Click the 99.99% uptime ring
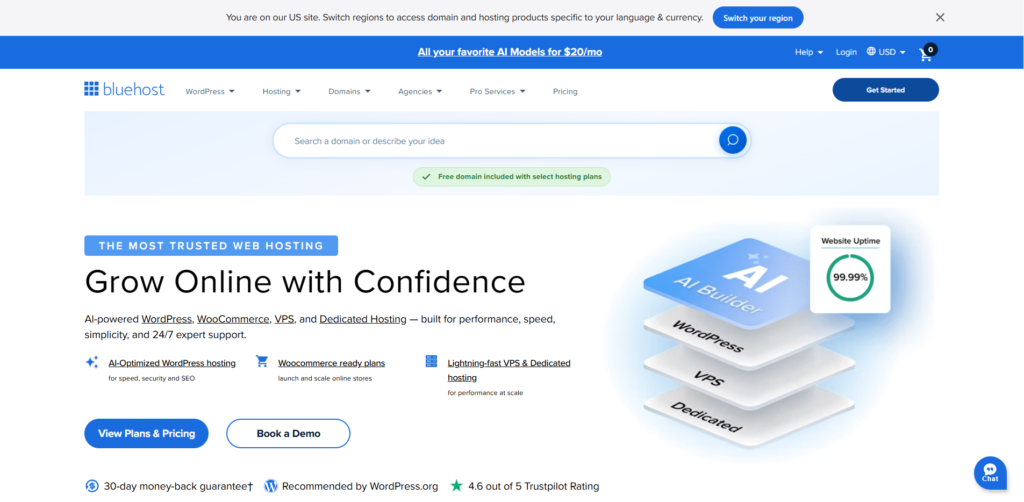 [x=850, y=277]
